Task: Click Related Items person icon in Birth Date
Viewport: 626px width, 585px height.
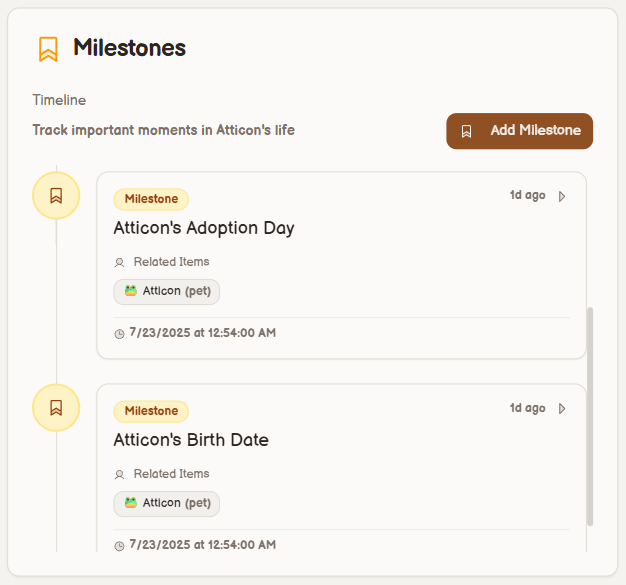Action: point(120,474)
